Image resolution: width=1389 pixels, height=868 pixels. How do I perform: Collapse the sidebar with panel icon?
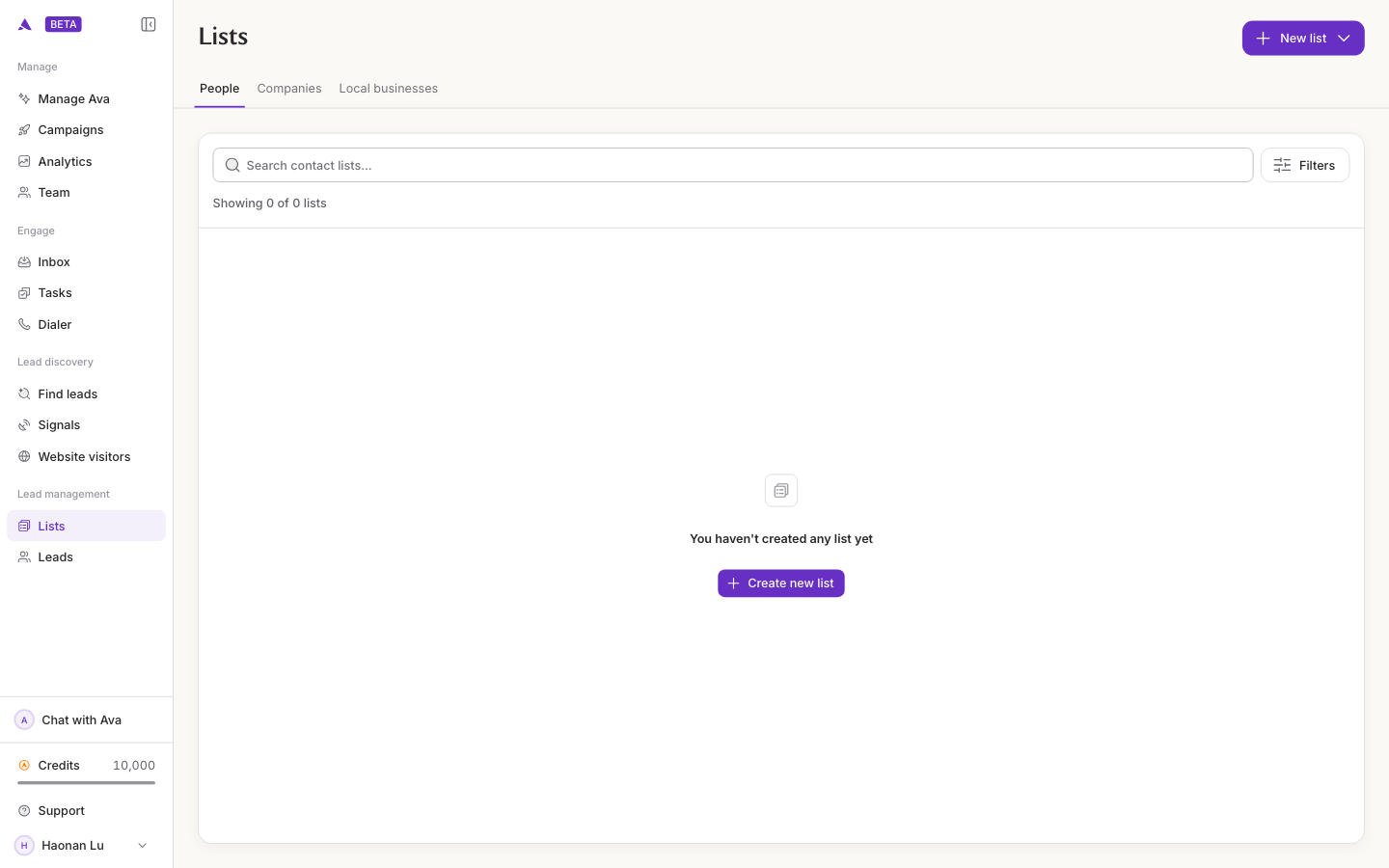(x=149, y=24)
